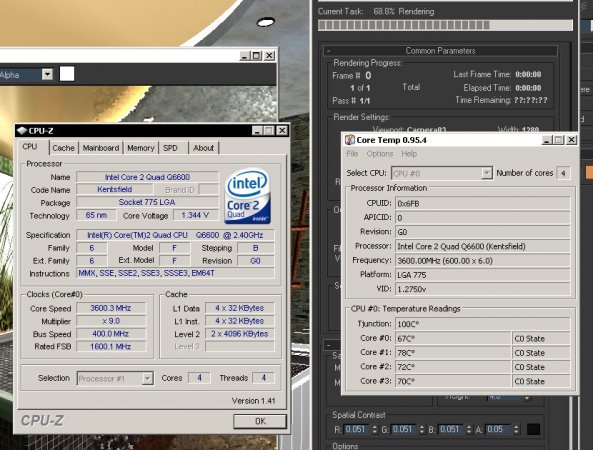Click the Level 2 cache value "2 x 4096 KBytes"
The image size is (593, 450).
pyautogui.click(x=240, y=334)
